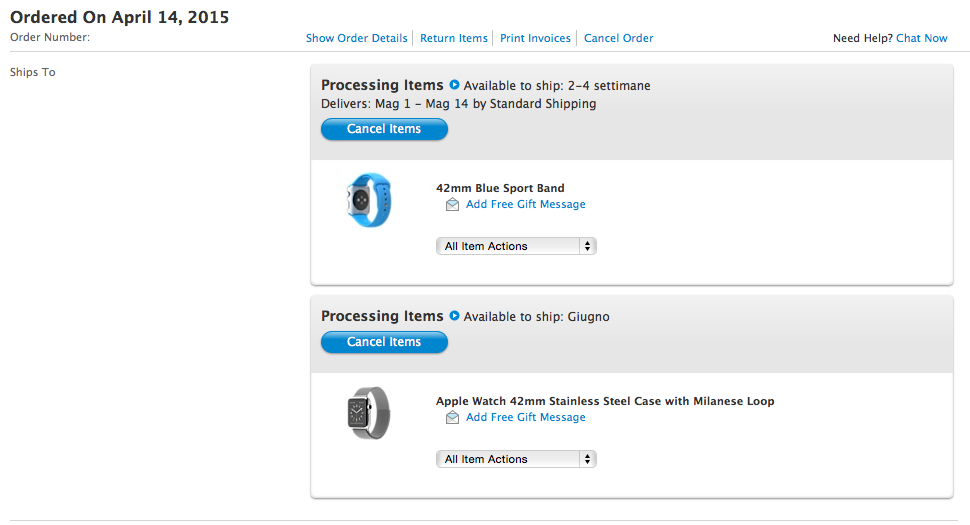Add a free gift message to Blue Sport Band
Image resolution: width=970 pixels, height=525 pixels.
[525, 204]
